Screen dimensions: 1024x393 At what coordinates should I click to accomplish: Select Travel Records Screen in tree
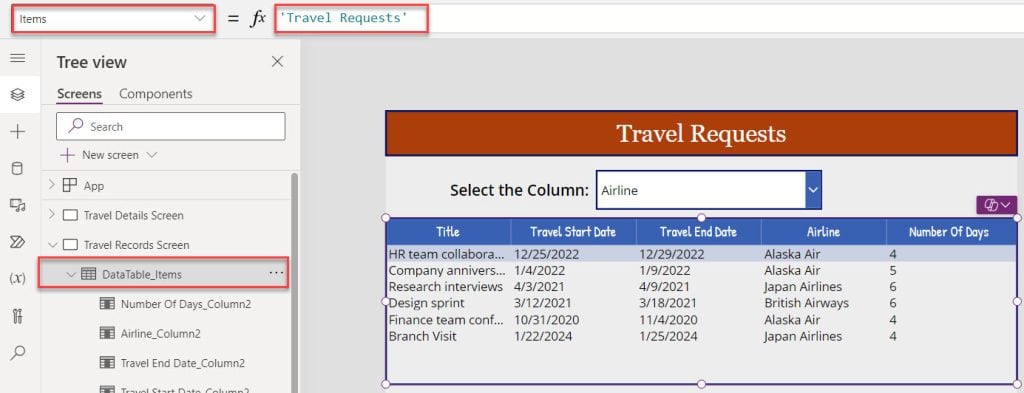tap(136, 245)
